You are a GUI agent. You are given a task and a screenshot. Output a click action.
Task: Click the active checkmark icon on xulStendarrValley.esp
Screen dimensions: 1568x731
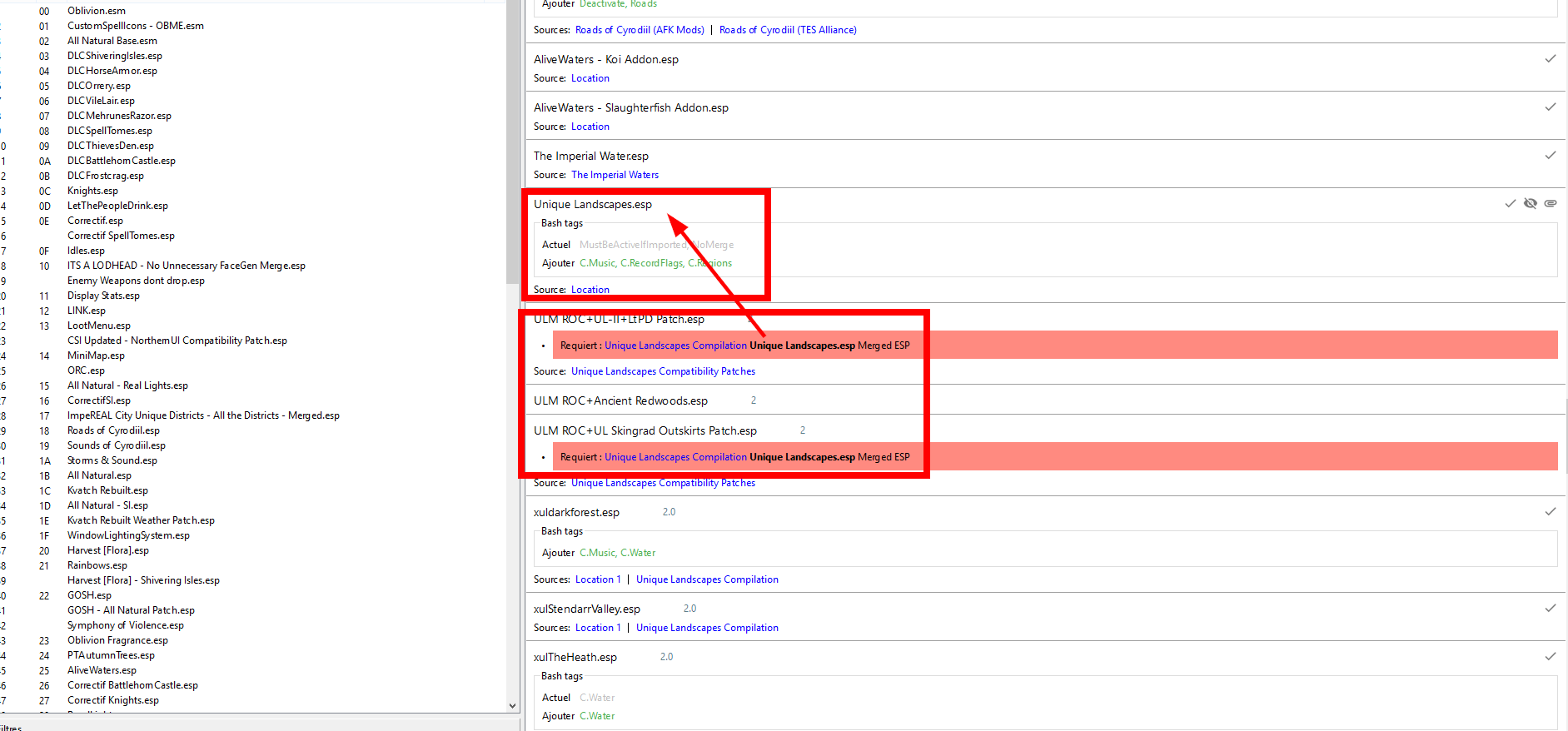pos(1551,609)
